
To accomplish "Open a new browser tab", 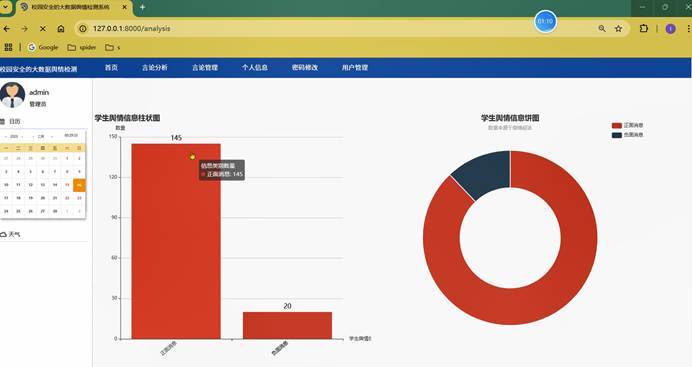I will click(x=143, y=7).
